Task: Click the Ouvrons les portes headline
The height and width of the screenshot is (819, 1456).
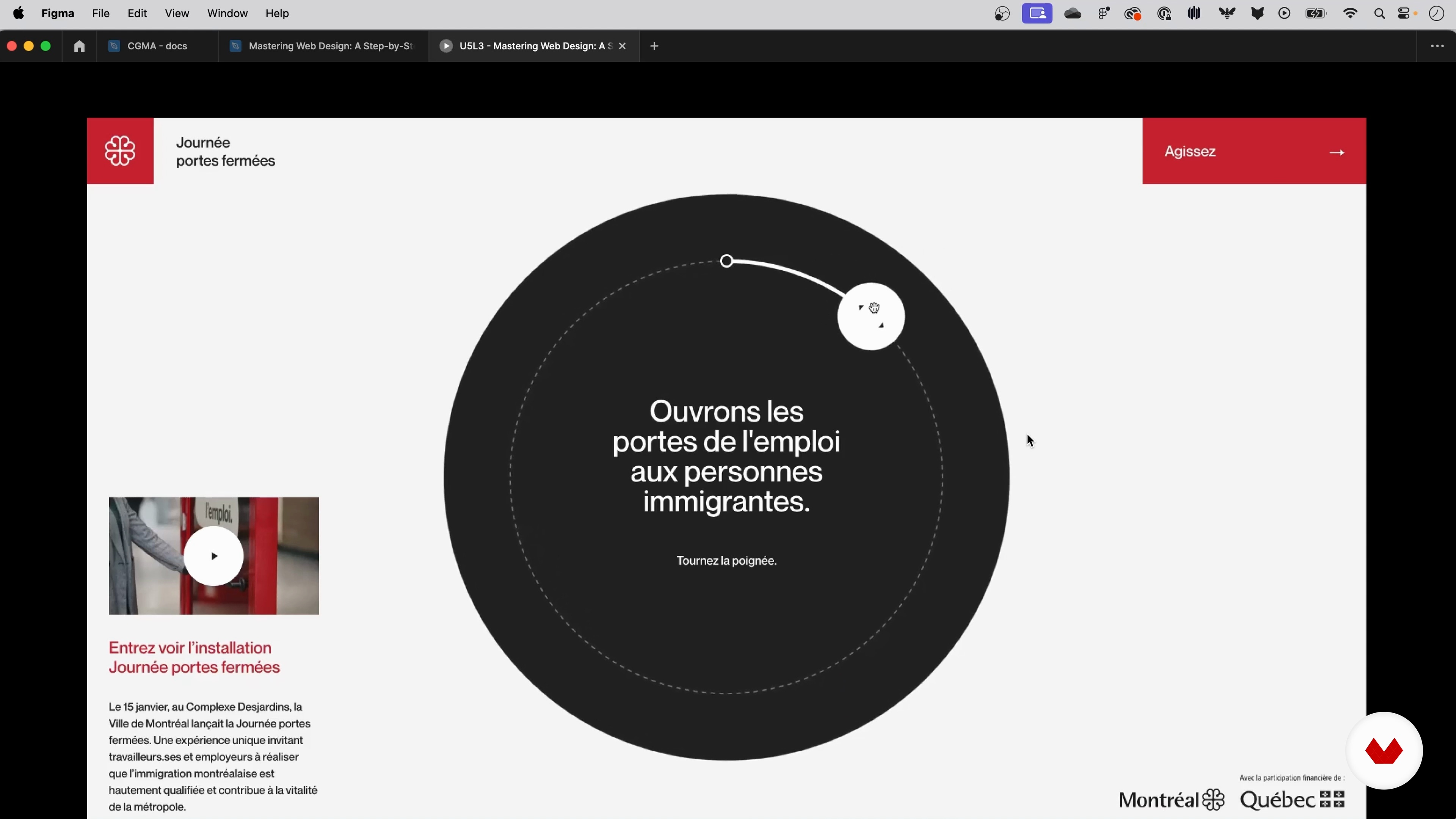Action: click(726, 457)
